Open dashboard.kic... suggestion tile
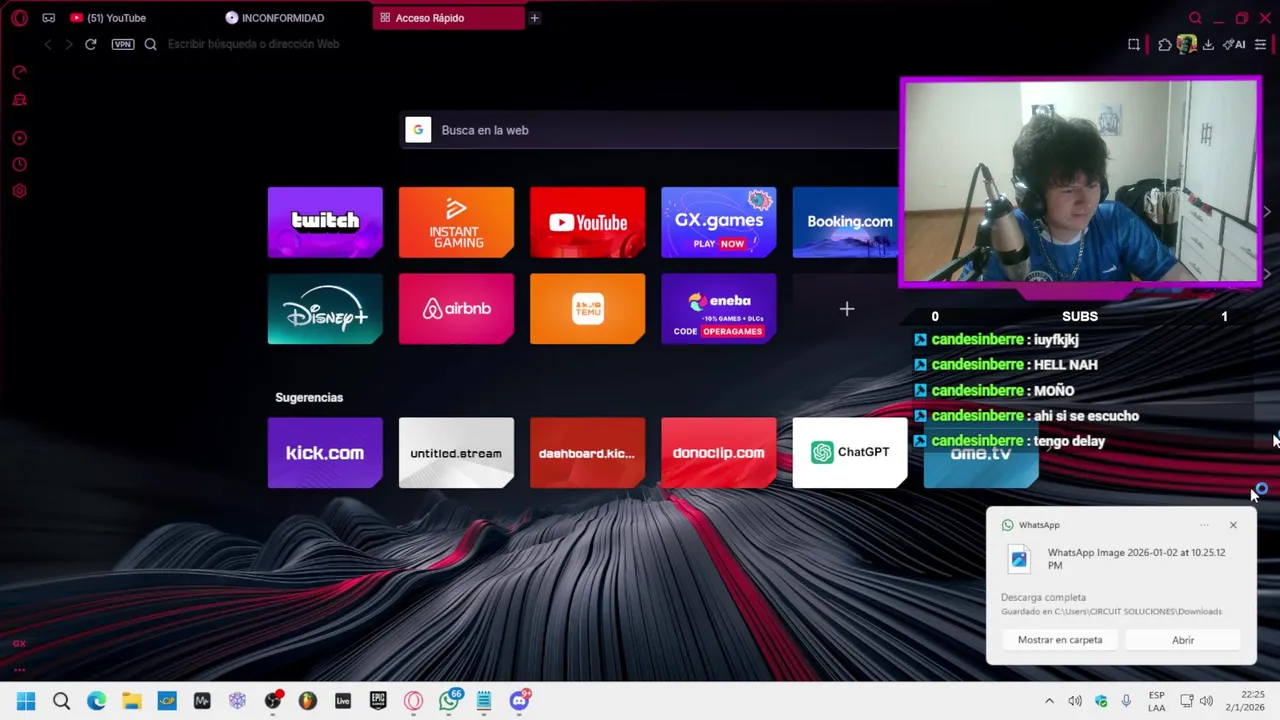Viewport: 1280px width, 720px height. pos(588,453)
